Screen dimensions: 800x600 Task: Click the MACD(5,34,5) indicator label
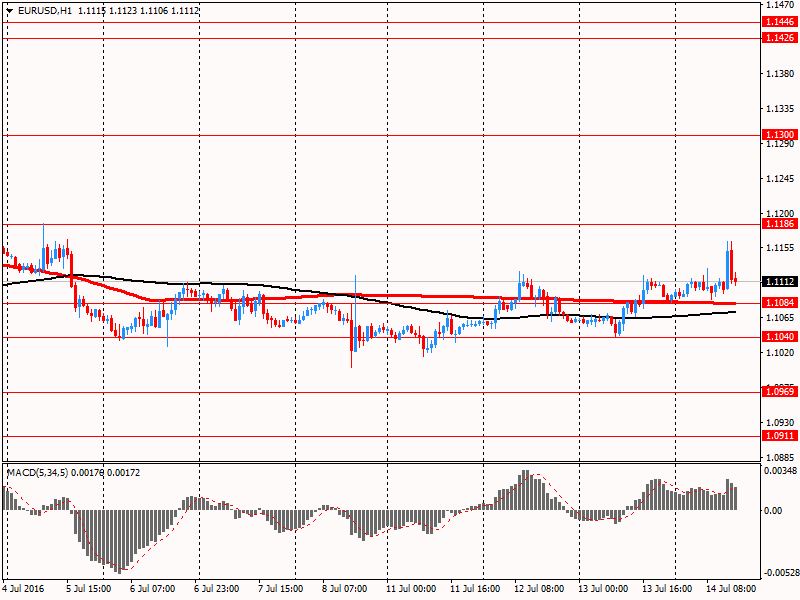[x=38, y=471]
